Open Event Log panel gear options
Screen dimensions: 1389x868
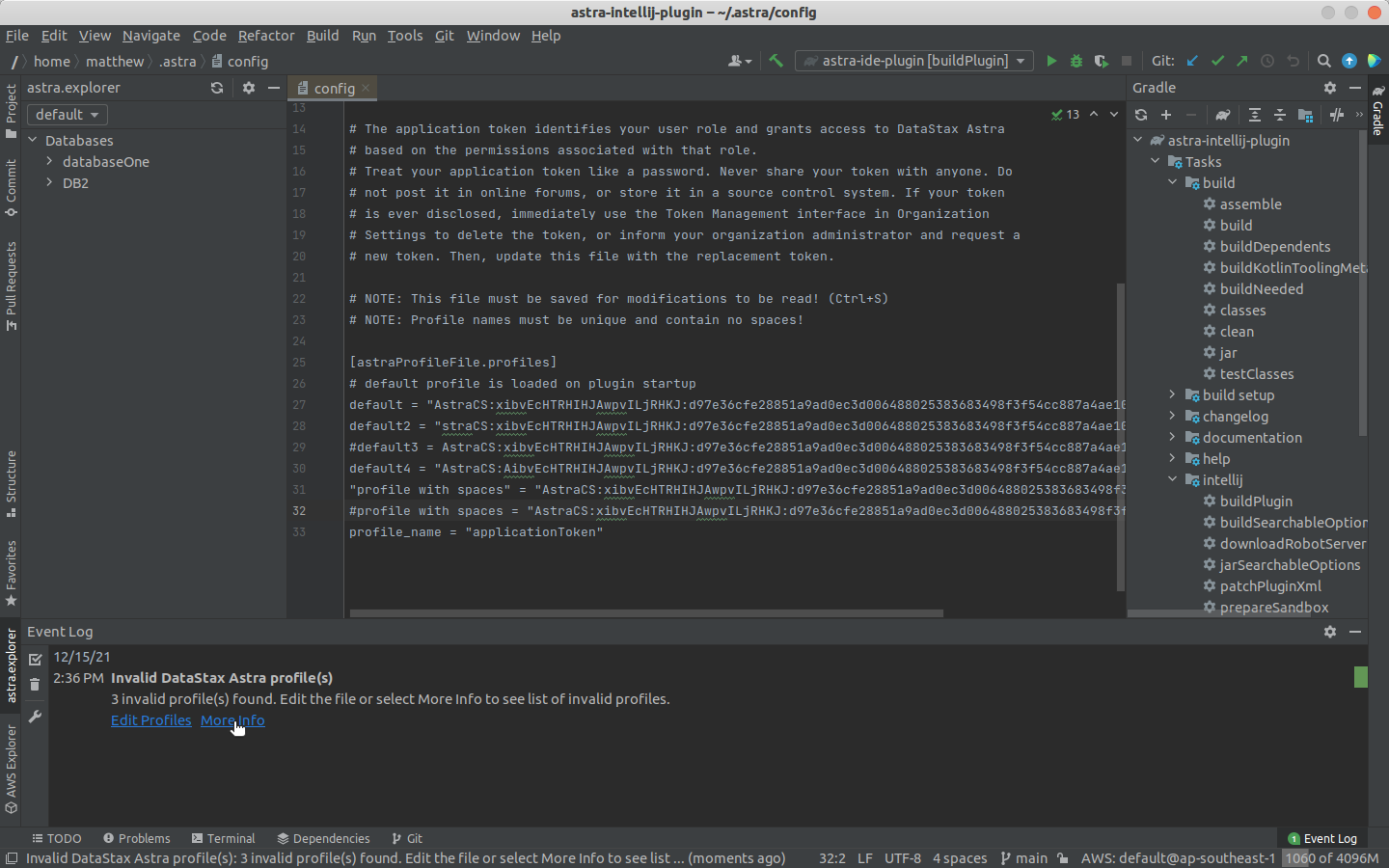(1330, 632)
